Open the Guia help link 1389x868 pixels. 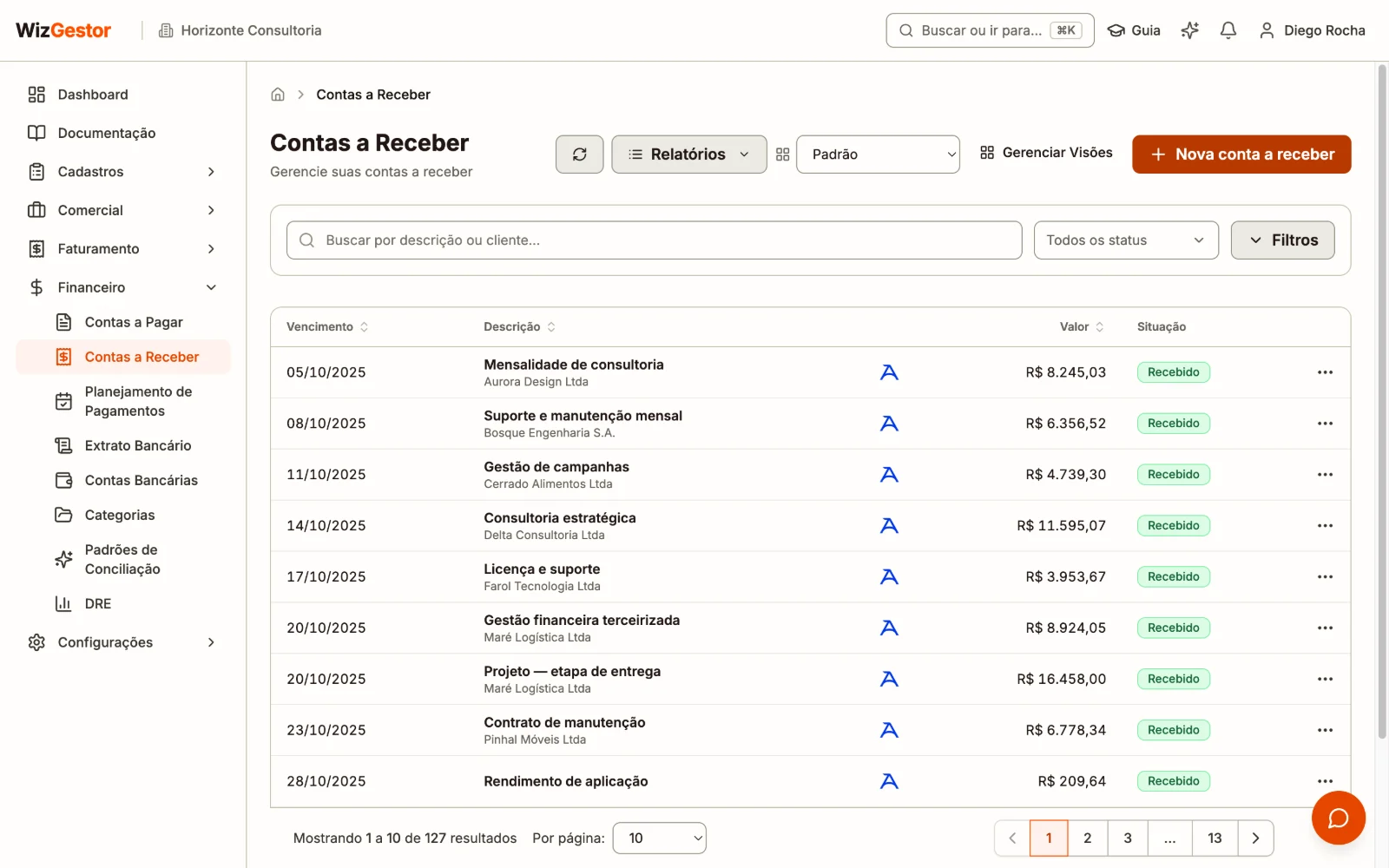1134,30
